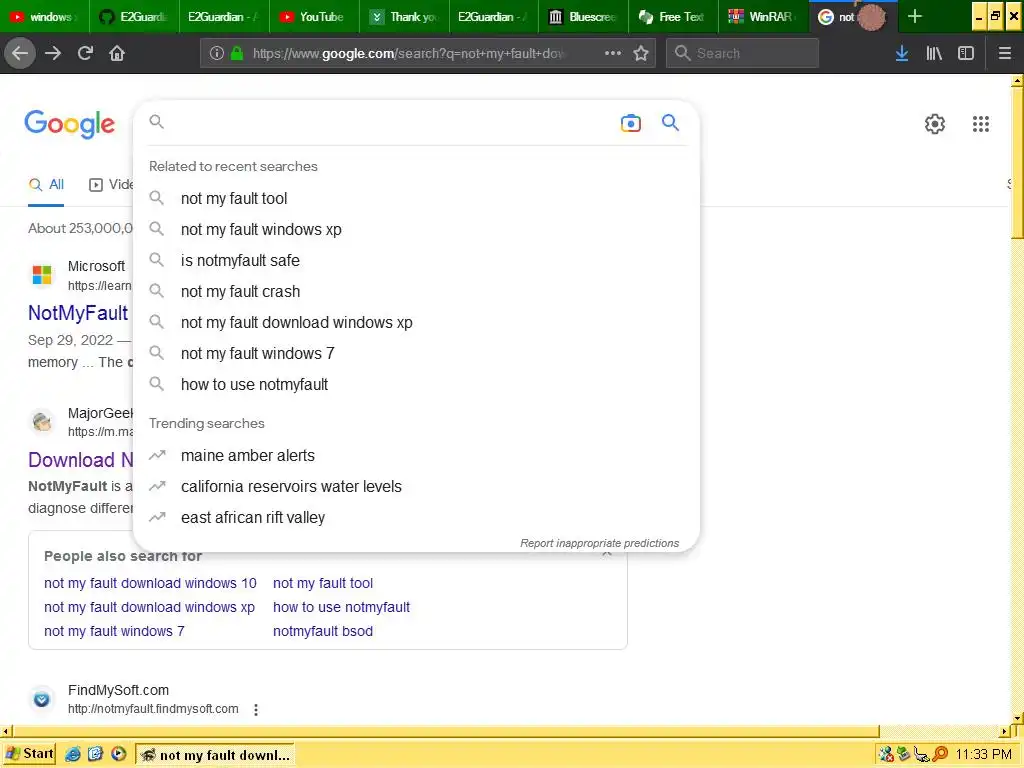Open a new tab with plus
The image size is (1024, 768).
915,16
